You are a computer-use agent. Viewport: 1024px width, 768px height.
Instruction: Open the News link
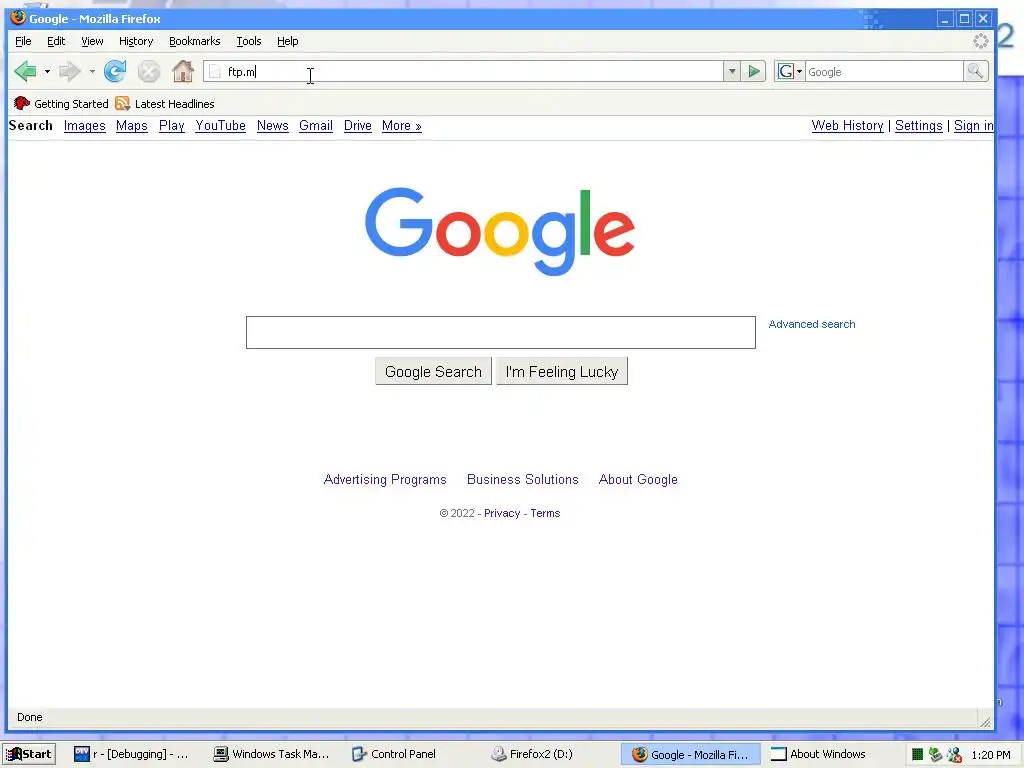272,125
